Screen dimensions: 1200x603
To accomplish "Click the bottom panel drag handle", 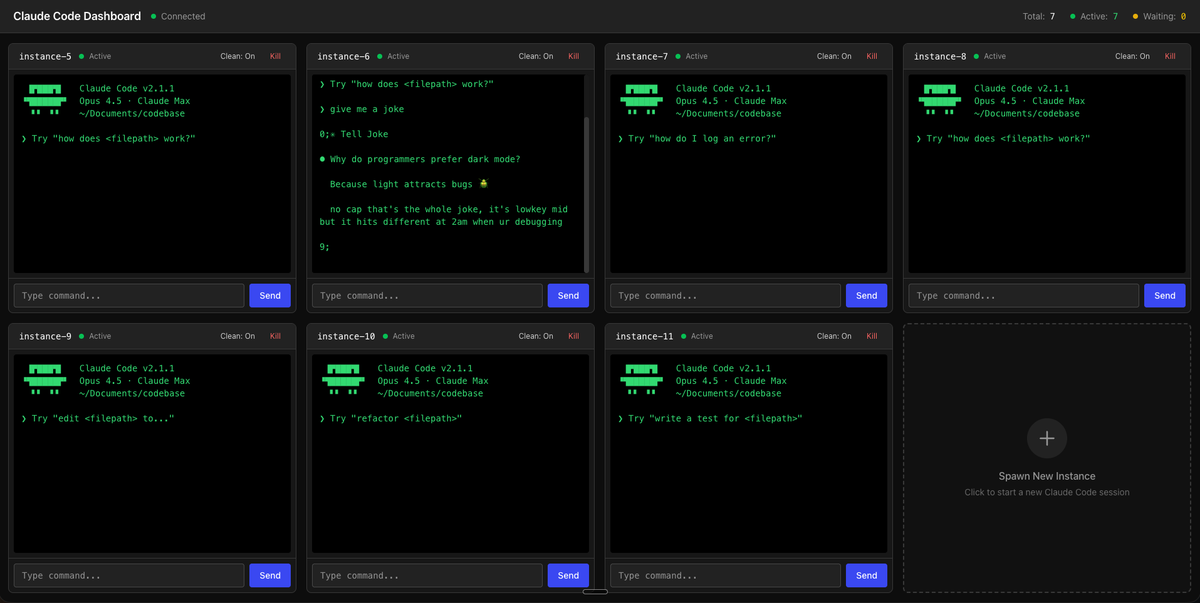I will click(595, 591).
